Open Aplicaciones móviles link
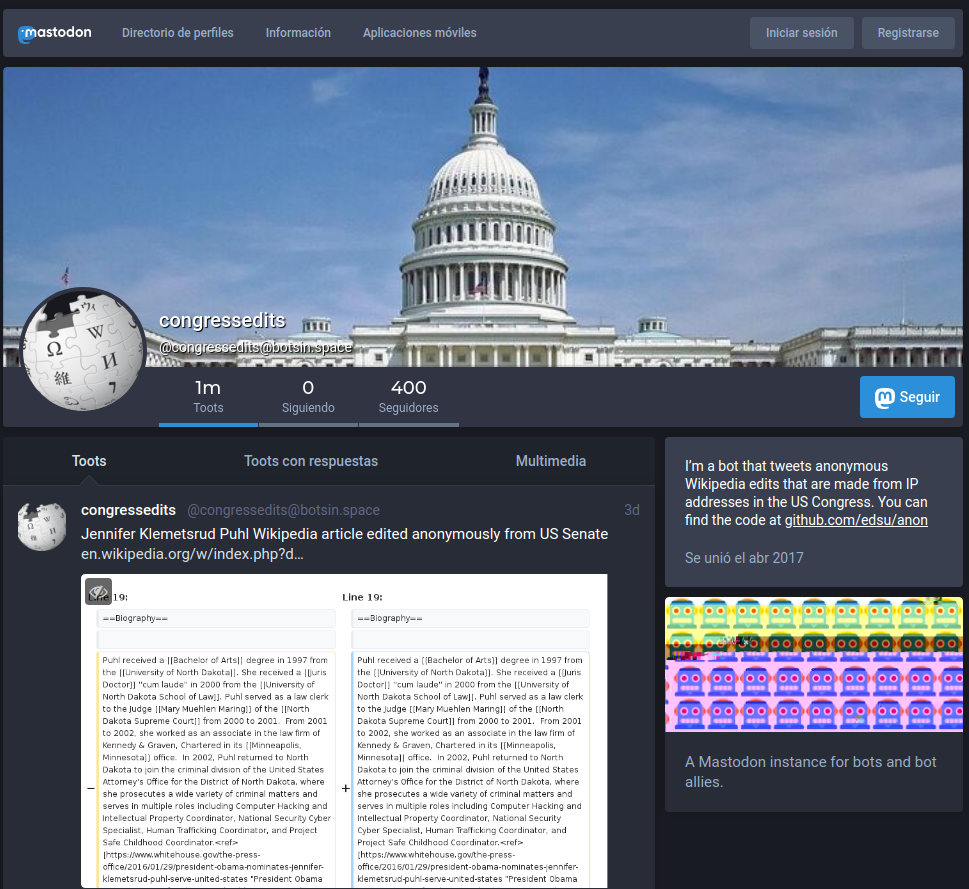The width and height of the screenshot is (969, 889). click(420, 33)
